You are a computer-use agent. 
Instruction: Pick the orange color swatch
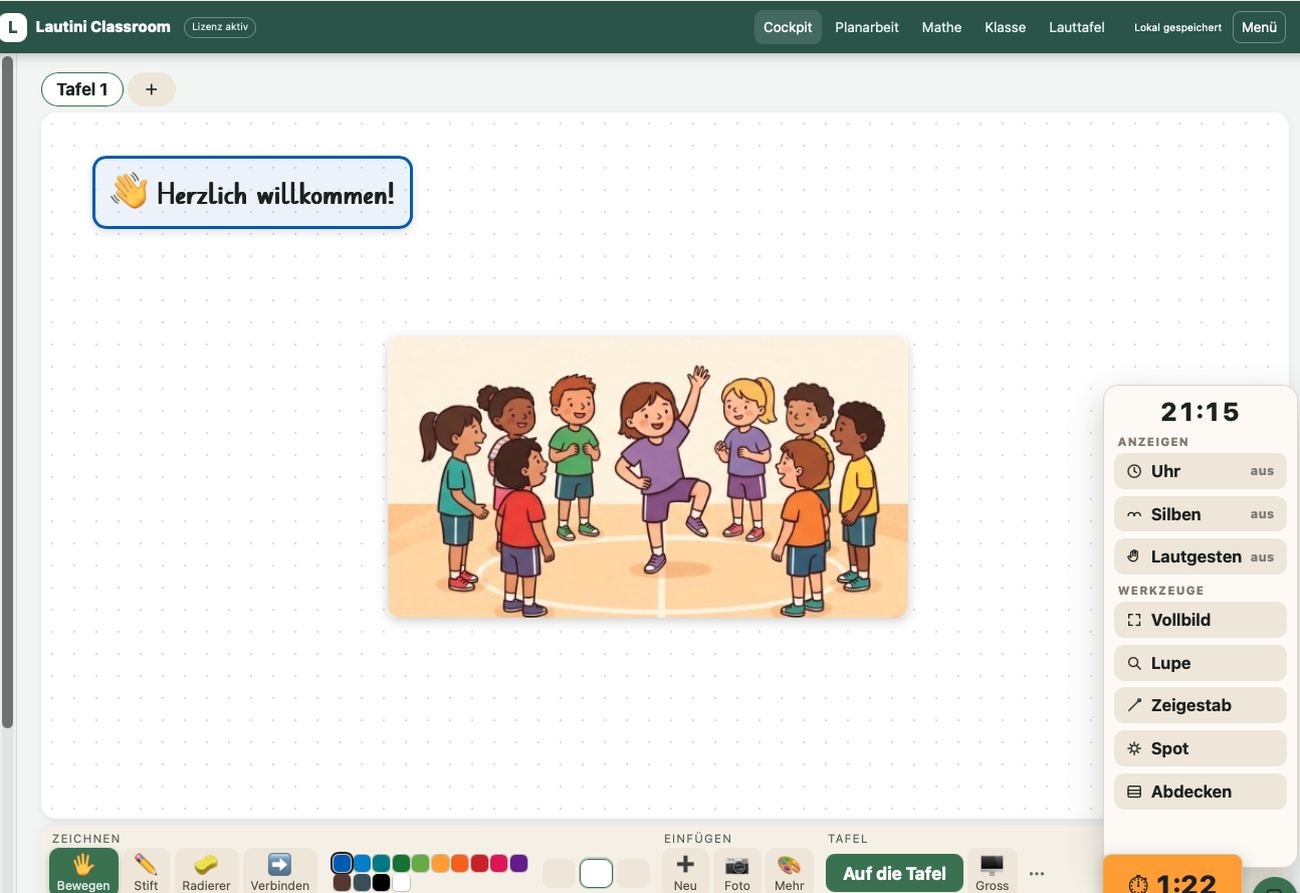(440, 863)
